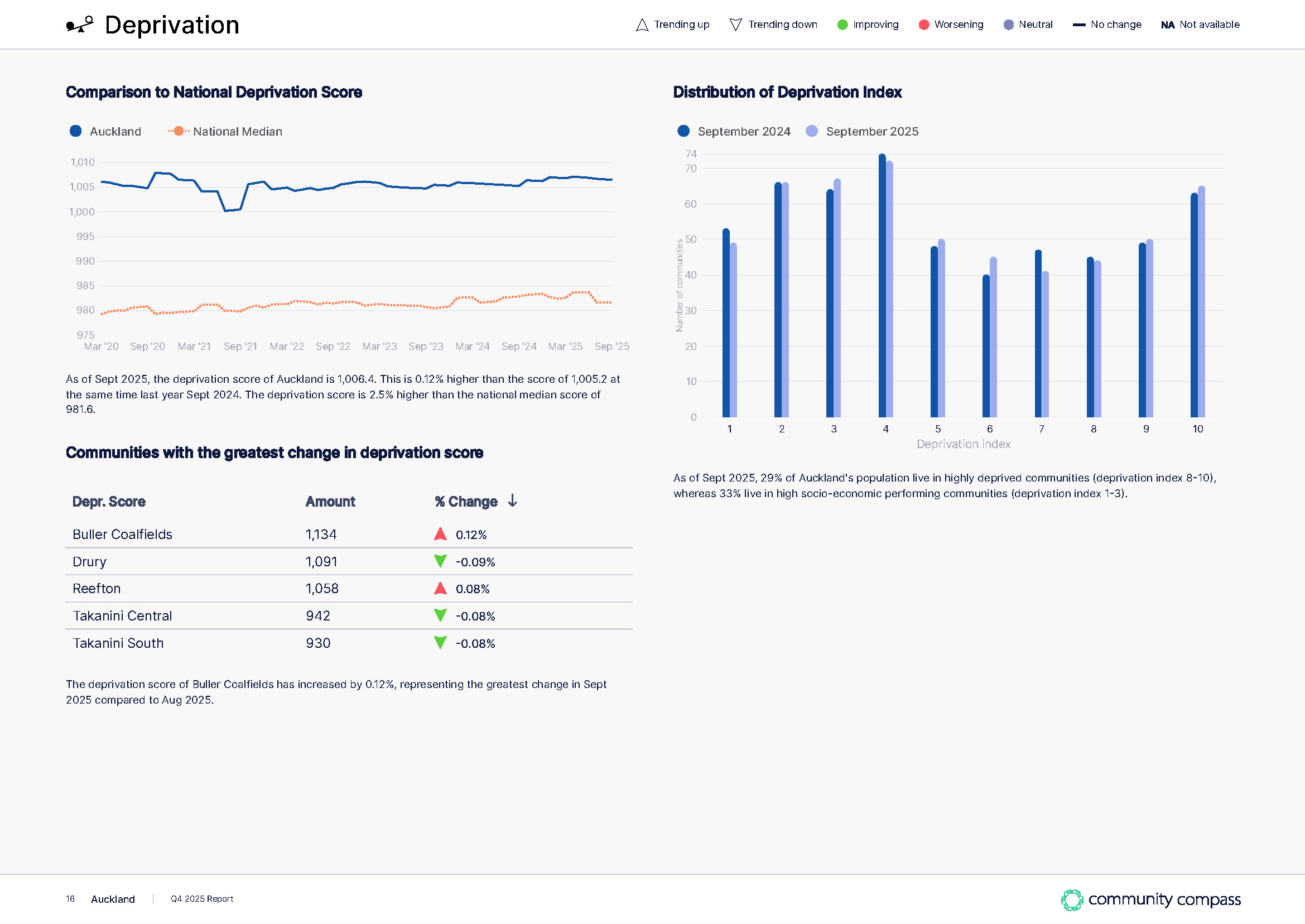Click the Deprivation index axis title

963,444
